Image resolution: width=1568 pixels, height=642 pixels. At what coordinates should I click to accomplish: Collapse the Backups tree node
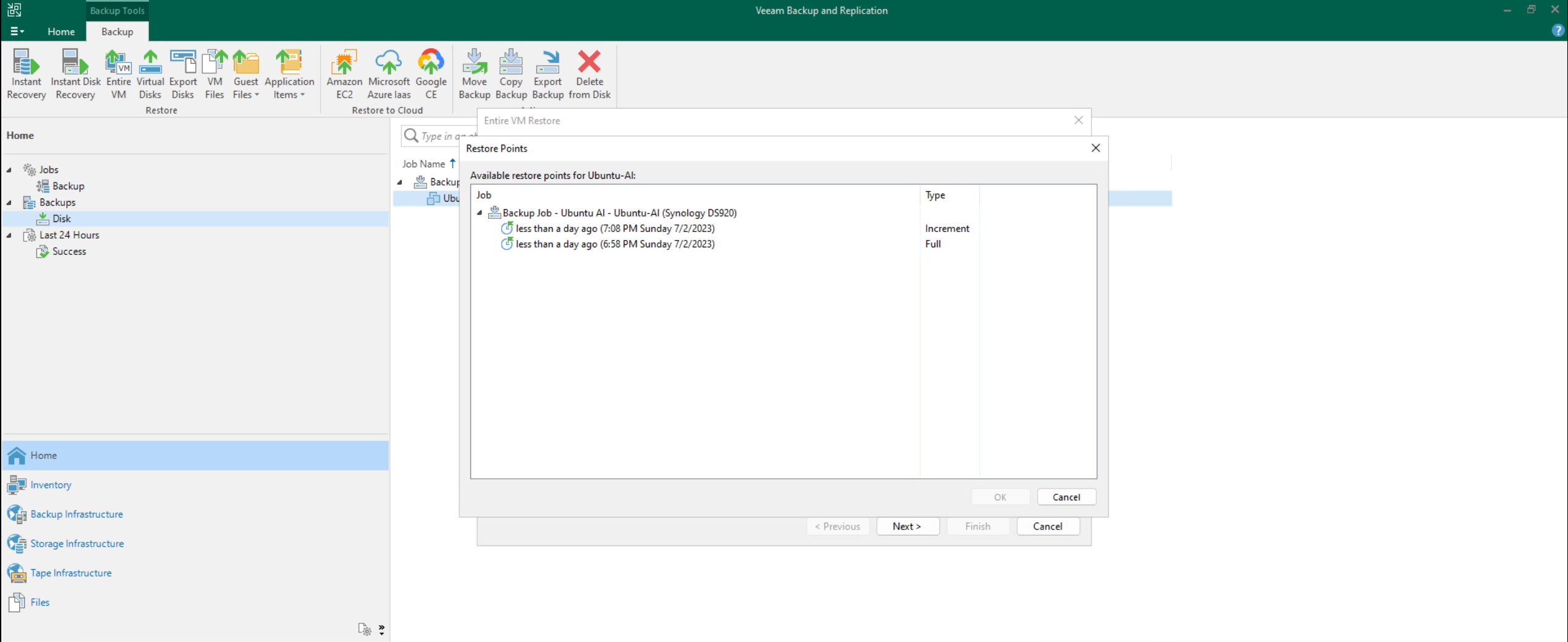9,202
